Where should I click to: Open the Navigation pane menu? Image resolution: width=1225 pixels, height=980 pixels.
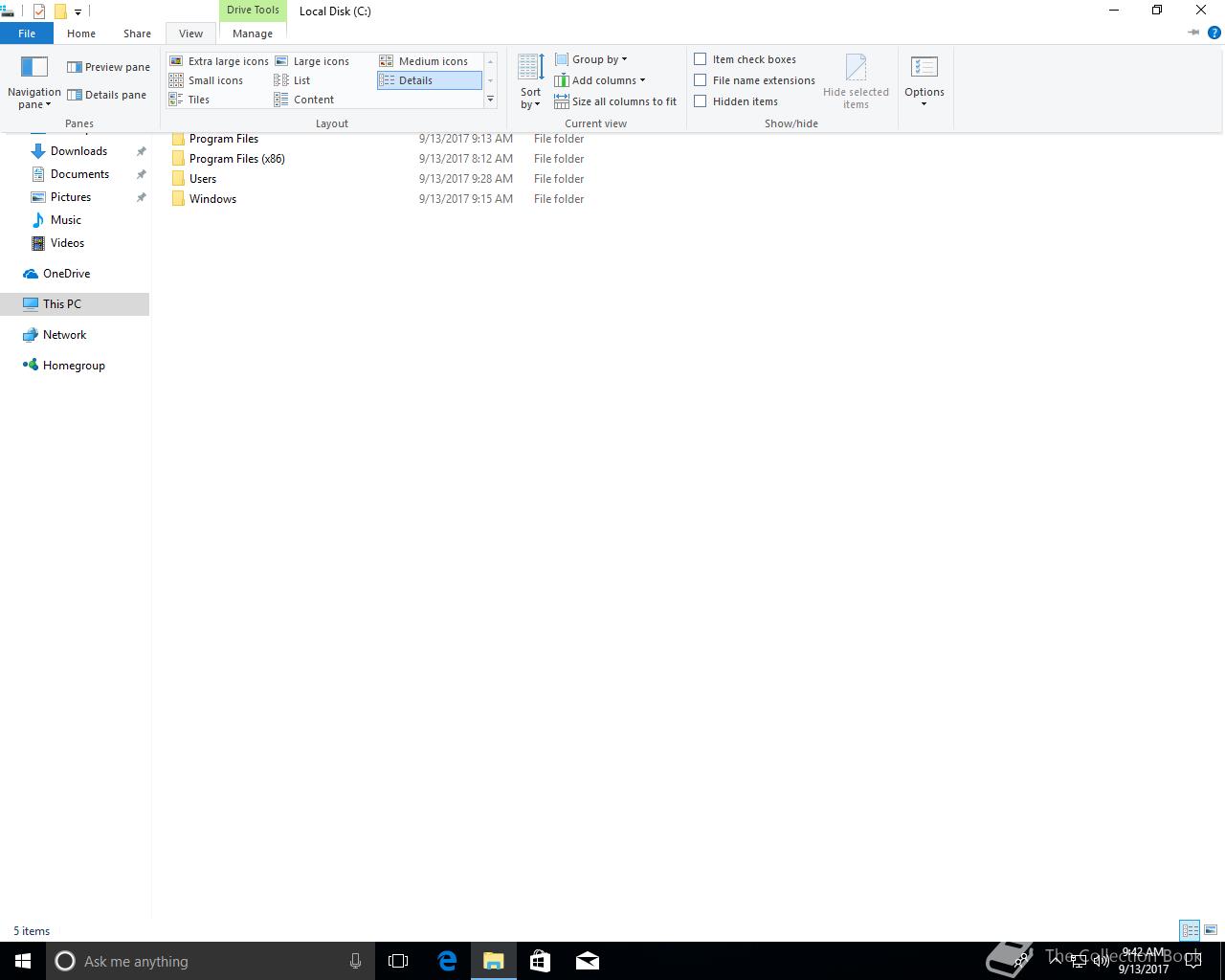point(34,83)
